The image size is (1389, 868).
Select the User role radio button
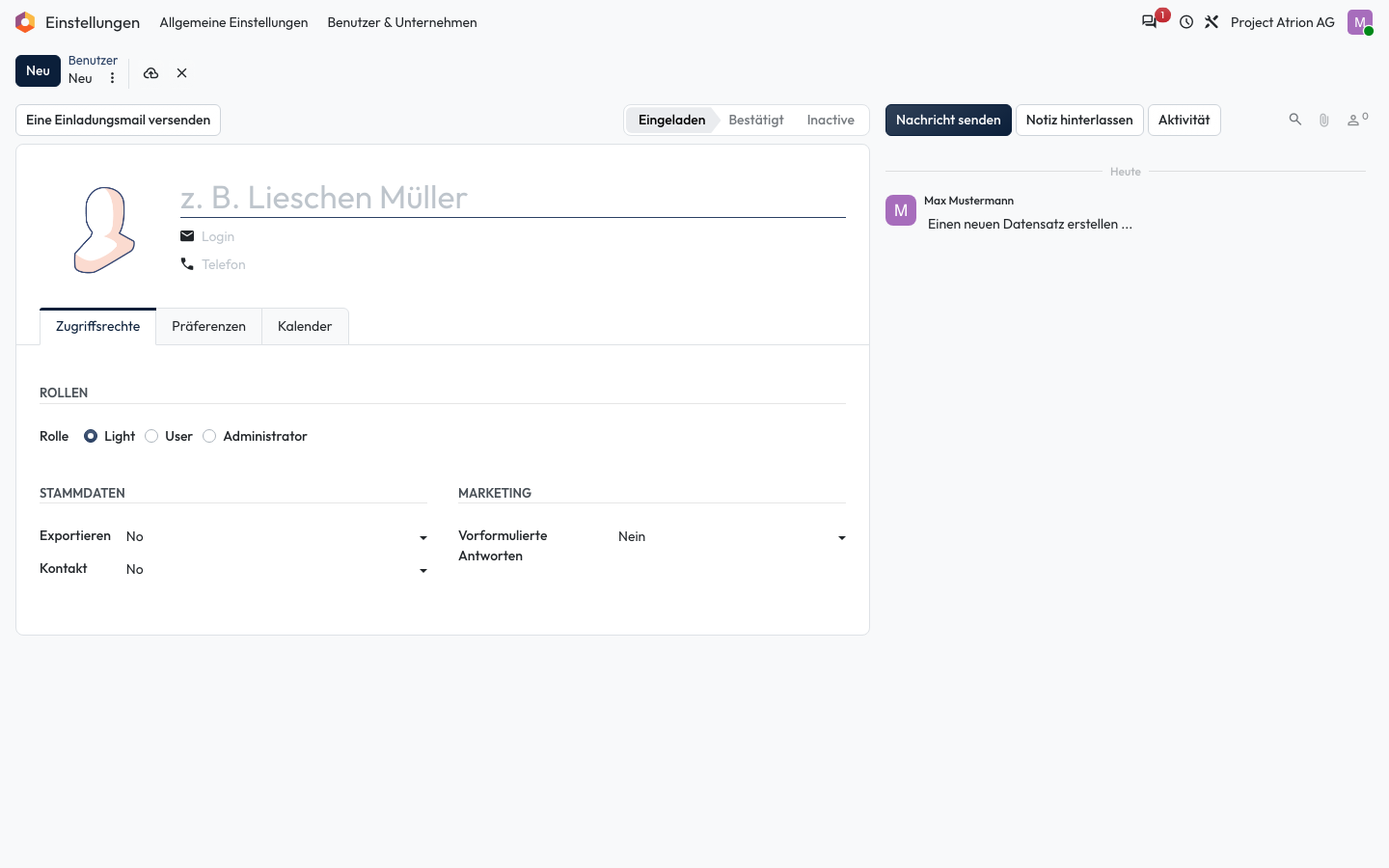pyautogui.click(x=151, y=436)
